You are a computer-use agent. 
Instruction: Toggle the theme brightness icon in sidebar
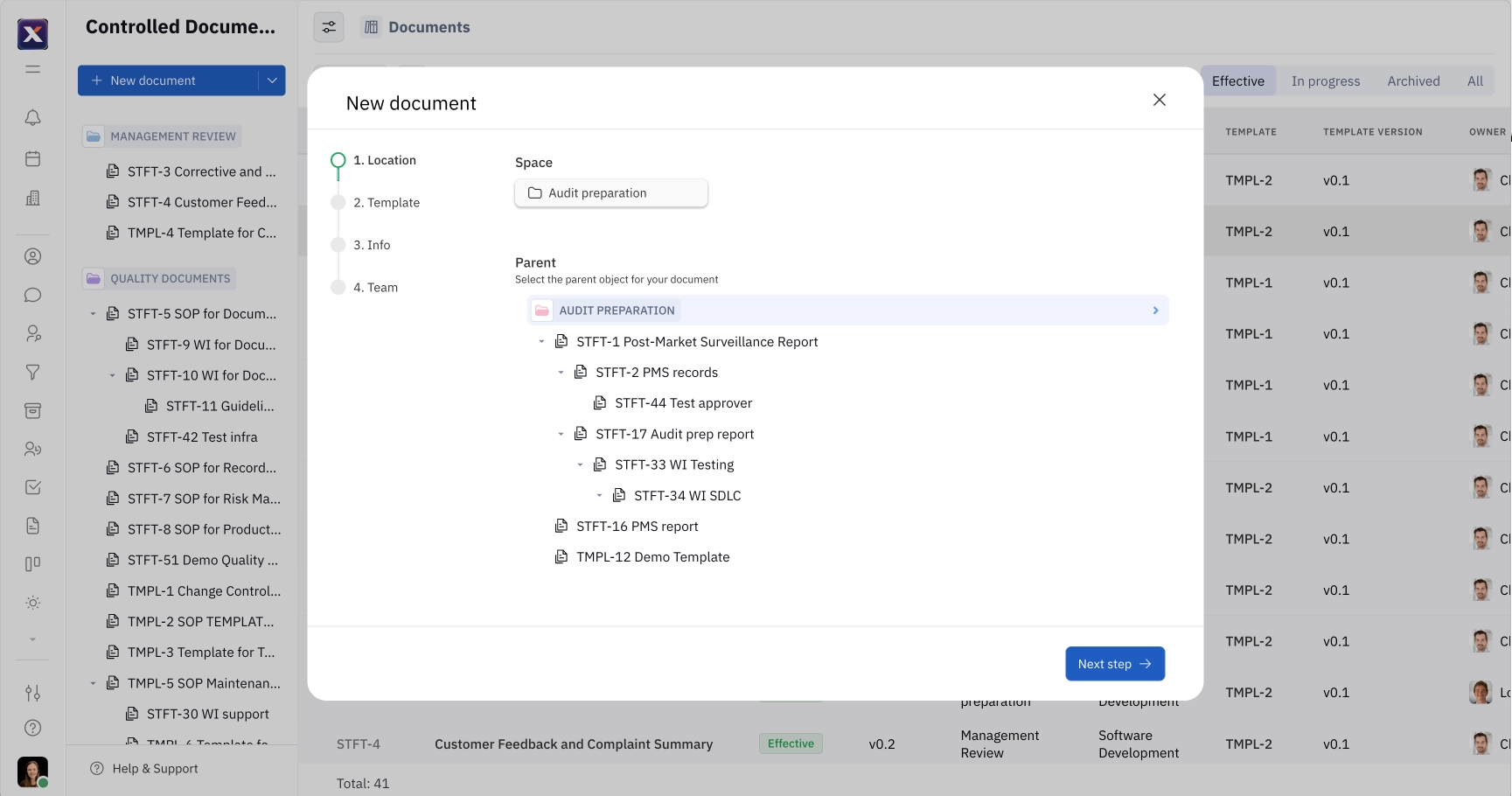(x=32, y=602)
